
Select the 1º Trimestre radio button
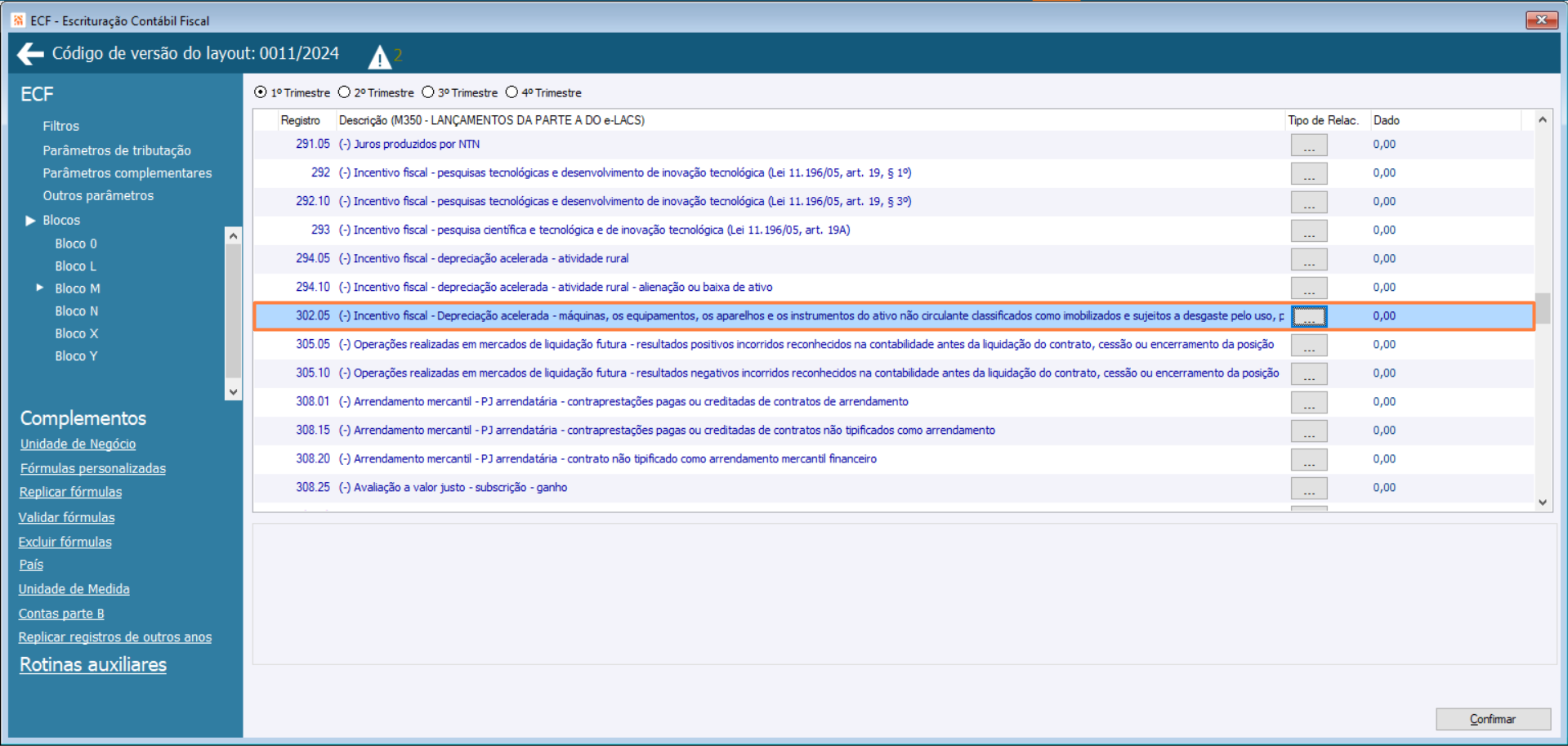point(261,92)
